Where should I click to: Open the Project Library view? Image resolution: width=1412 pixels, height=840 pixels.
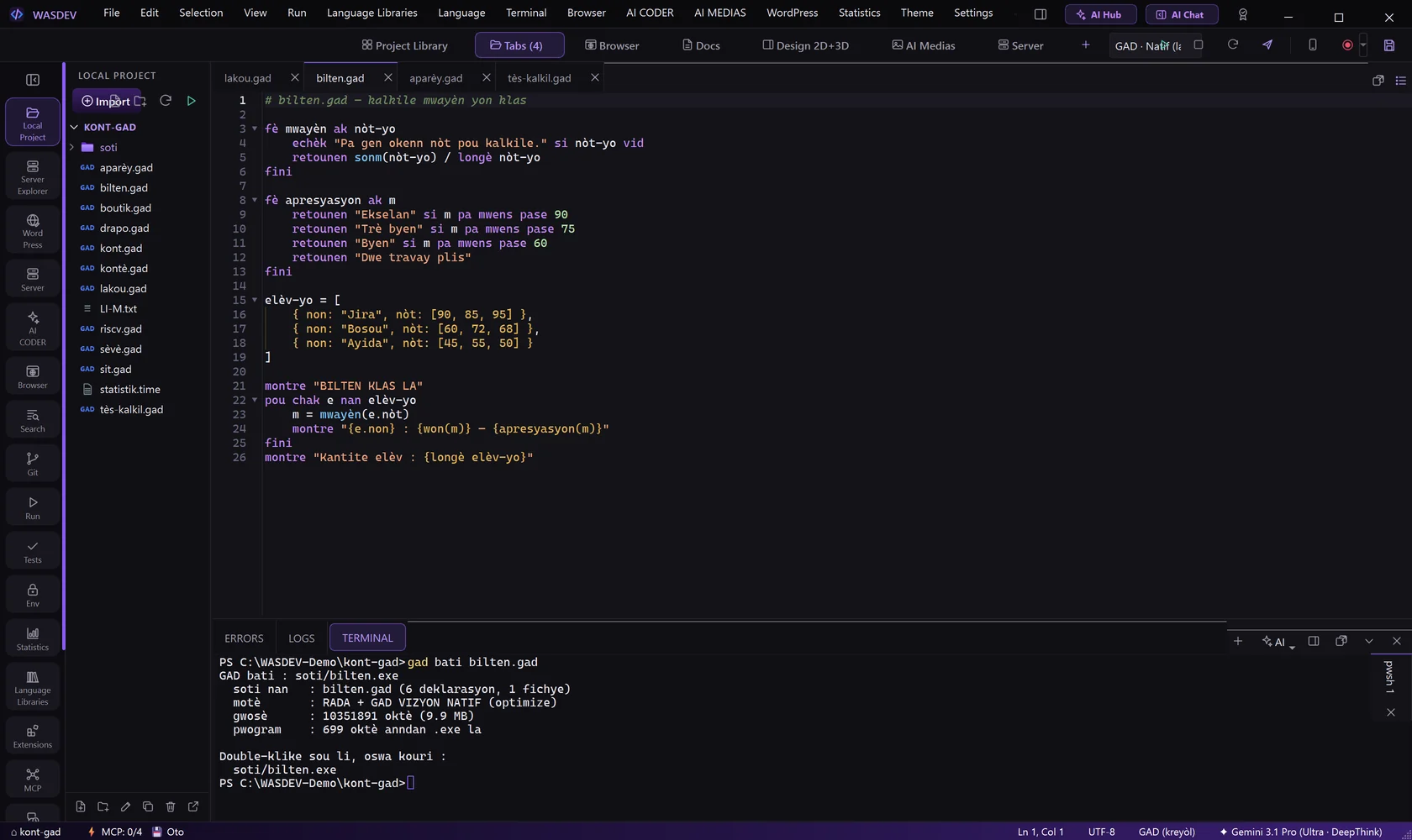tap(404, 45)
